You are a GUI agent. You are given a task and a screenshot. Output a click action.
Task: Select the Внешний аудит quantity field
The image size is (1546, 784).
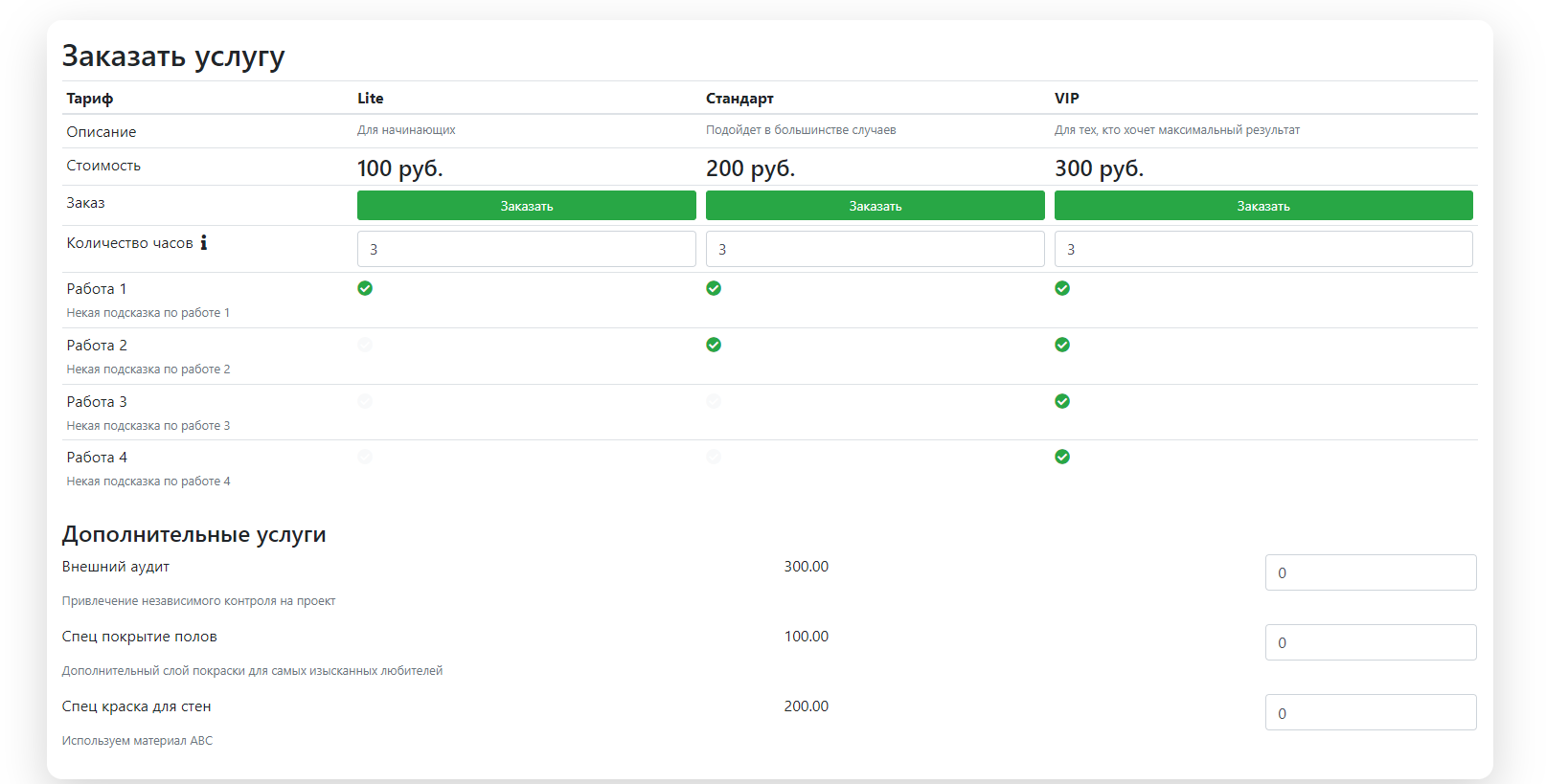point(1370,572)
